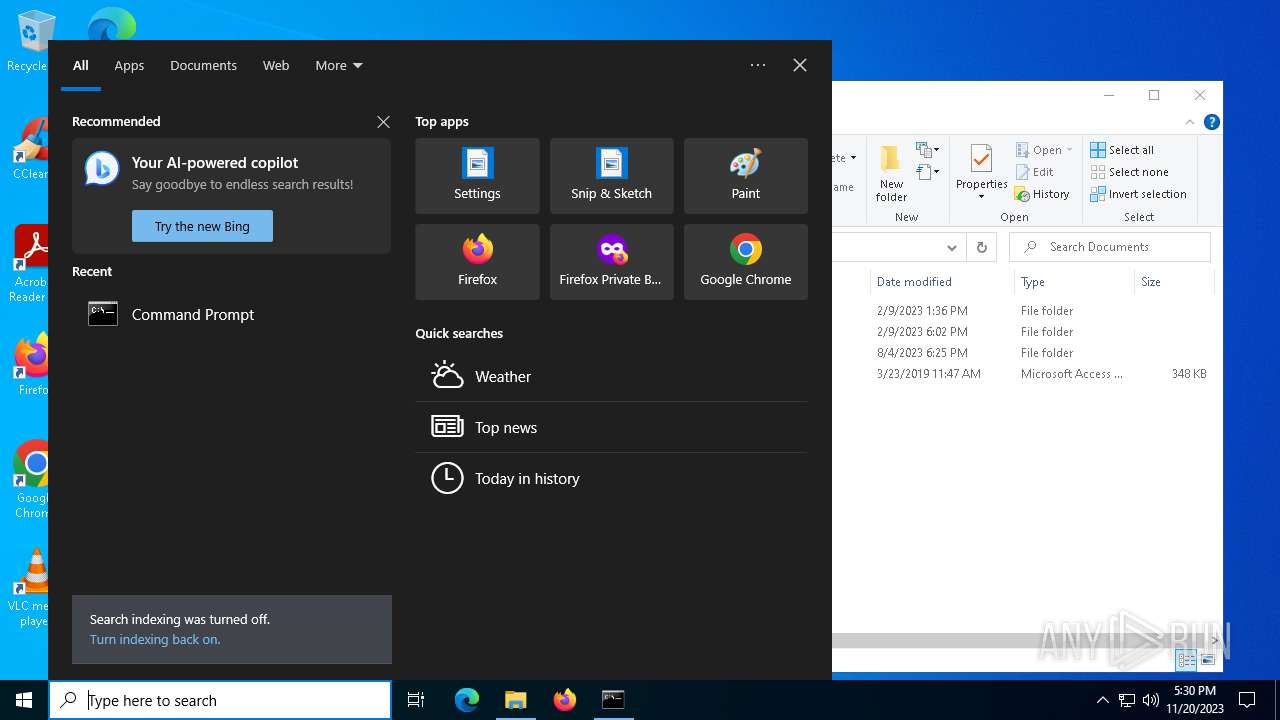Open the address bar history dropdown
The height and width of the screenshot is (720, 1280).
(952, 247)
